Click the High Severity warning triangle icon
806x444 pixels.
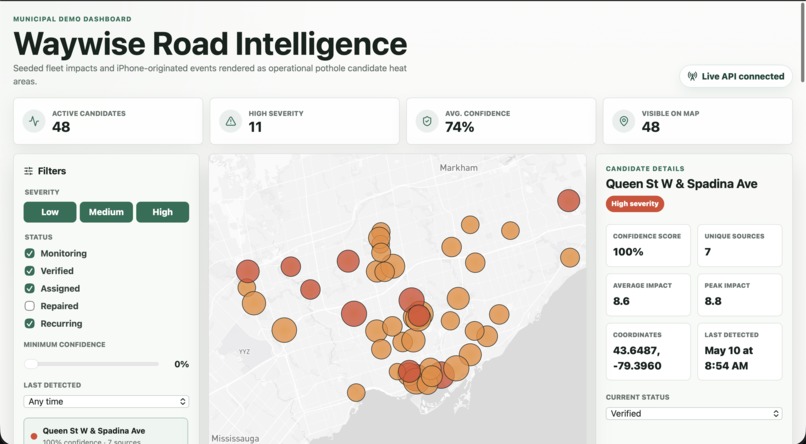pyautogui.click(x=230, y=121)
